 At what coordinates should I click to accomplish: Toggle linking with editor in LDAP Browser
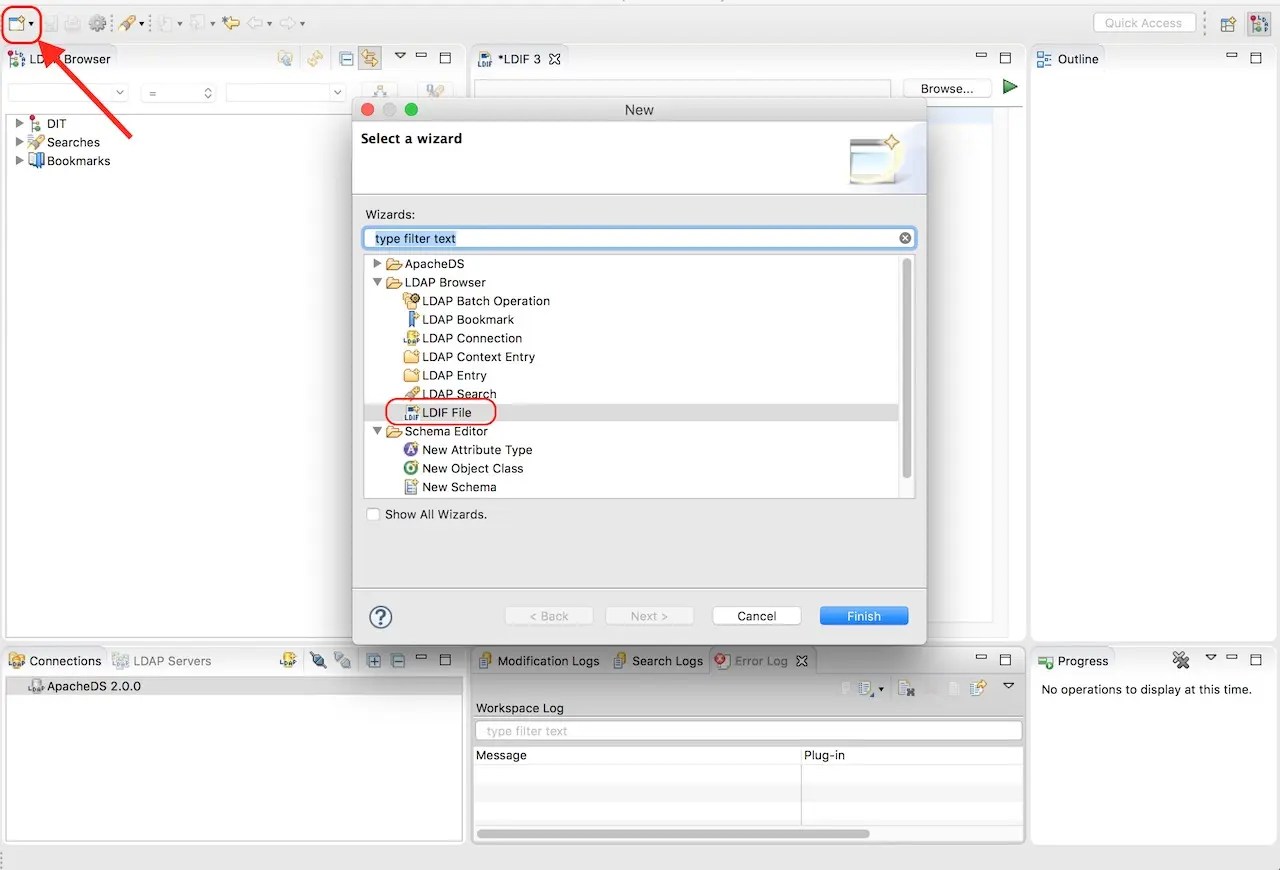point(370,58)
